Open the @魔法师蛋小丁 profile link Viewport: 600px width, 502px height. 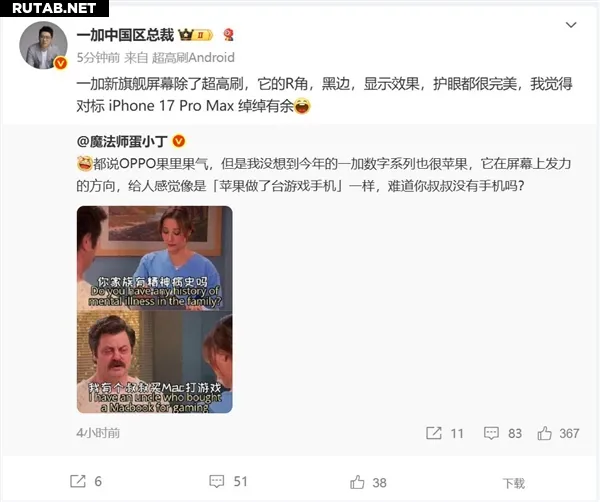122,142
